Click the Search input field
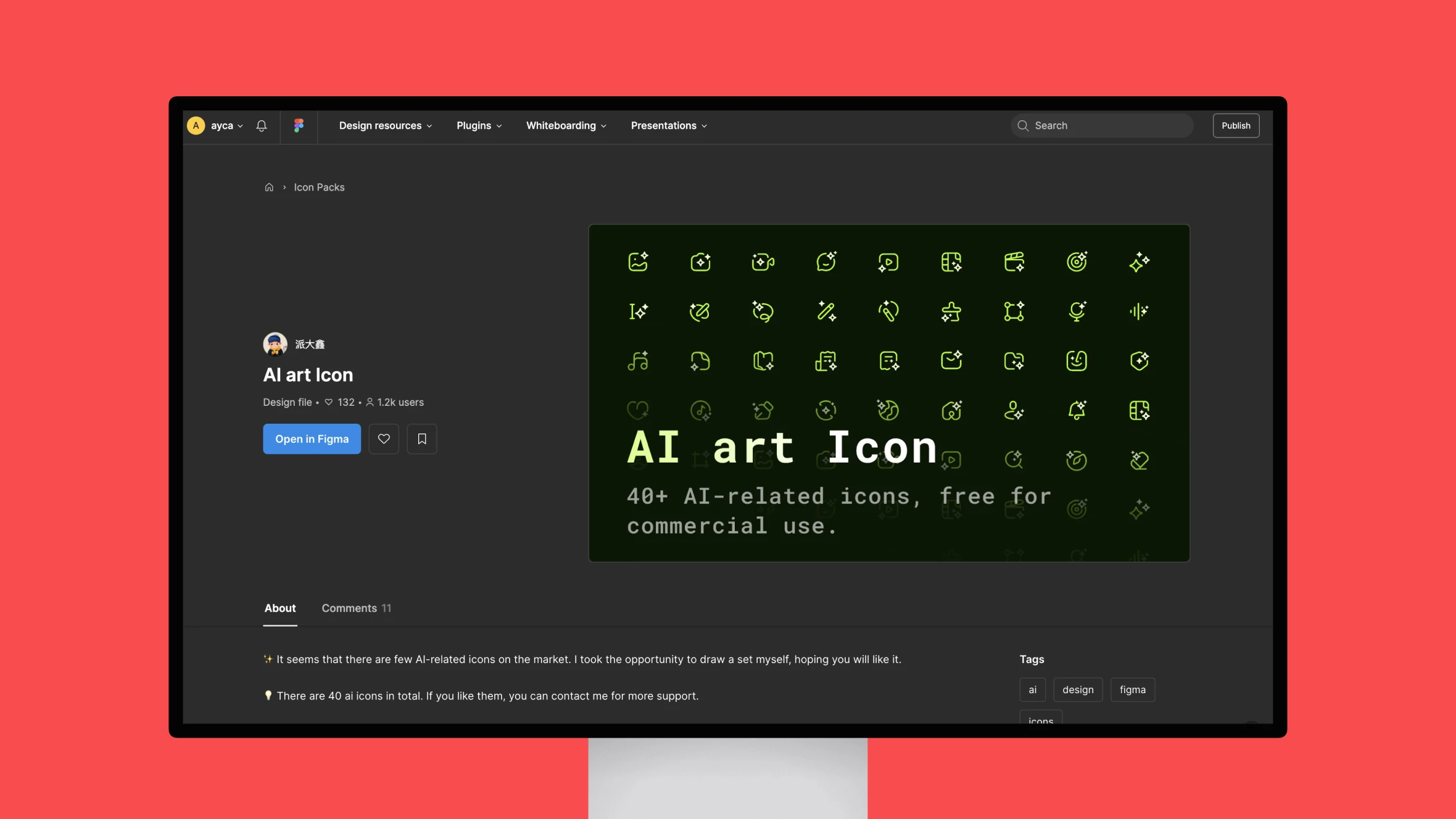 coord(1101,125)
